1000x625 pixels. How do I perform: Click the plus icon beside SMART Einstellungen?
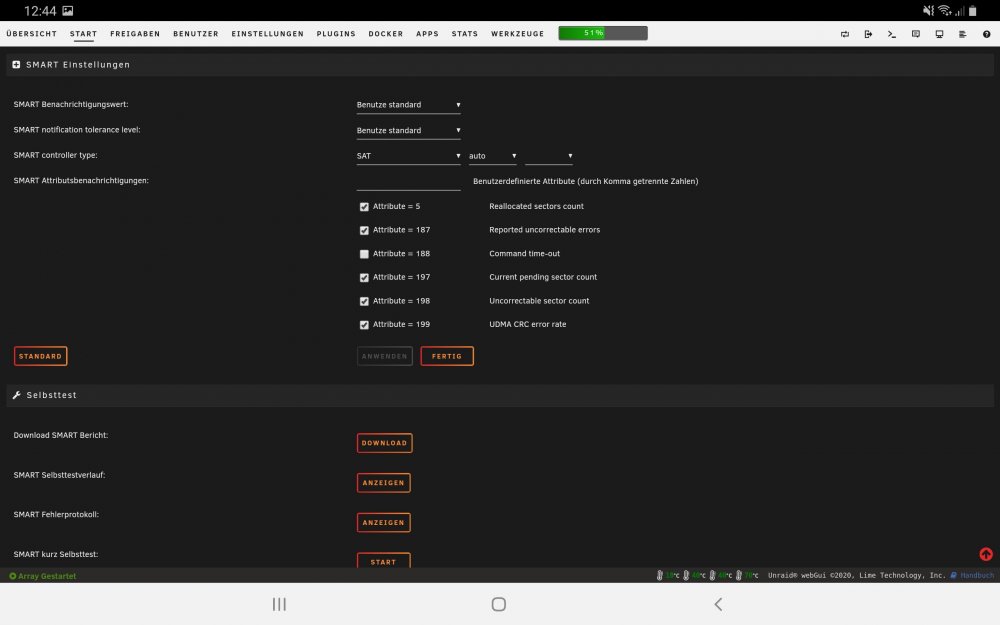click(x=17, y=64)
